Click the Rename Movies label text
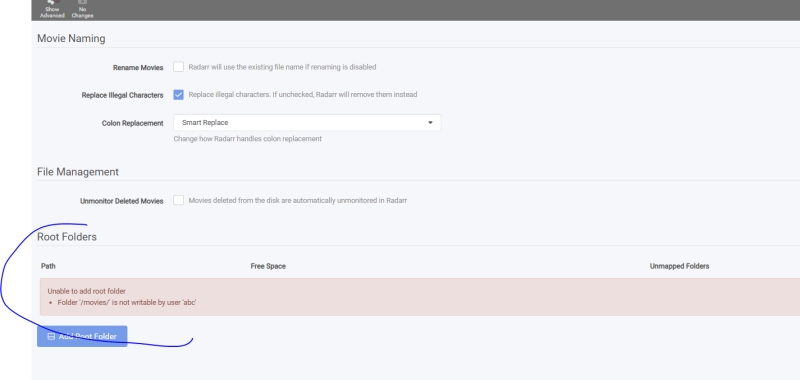 (x=138, y=67)
